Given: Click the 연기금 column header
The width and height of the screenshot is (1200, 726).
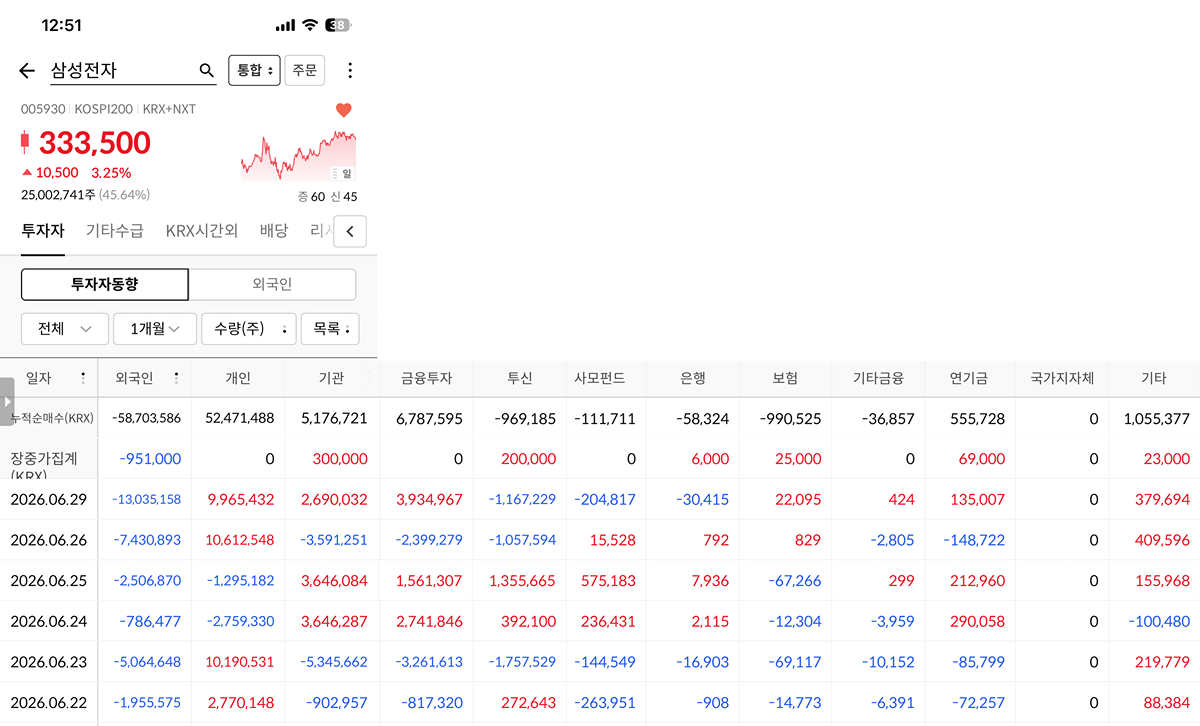Looking at the screenshot, I should pyautogui.click(x=969, y=378).
